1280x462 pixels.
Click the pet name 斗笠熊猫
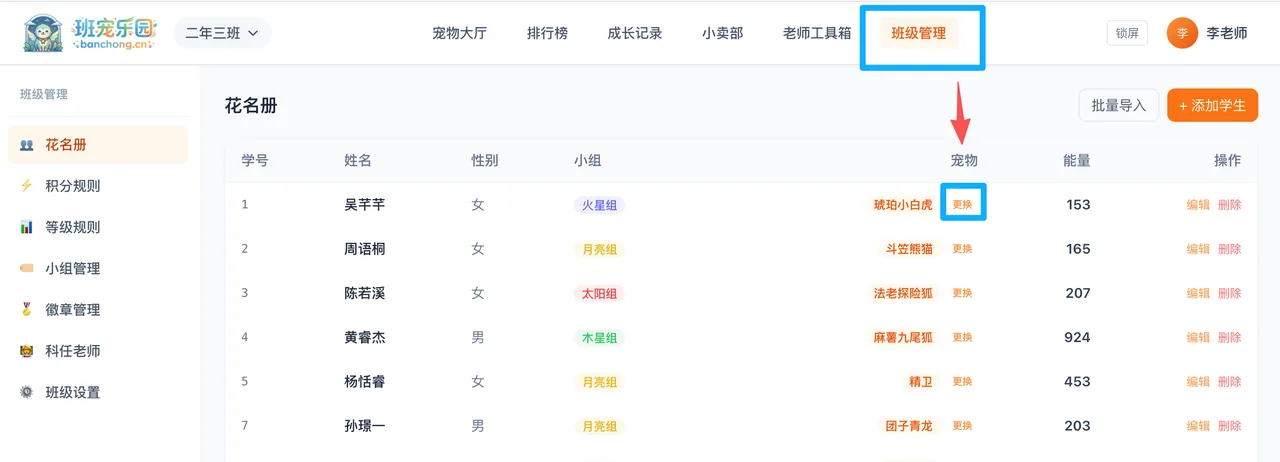pos(909,249)
